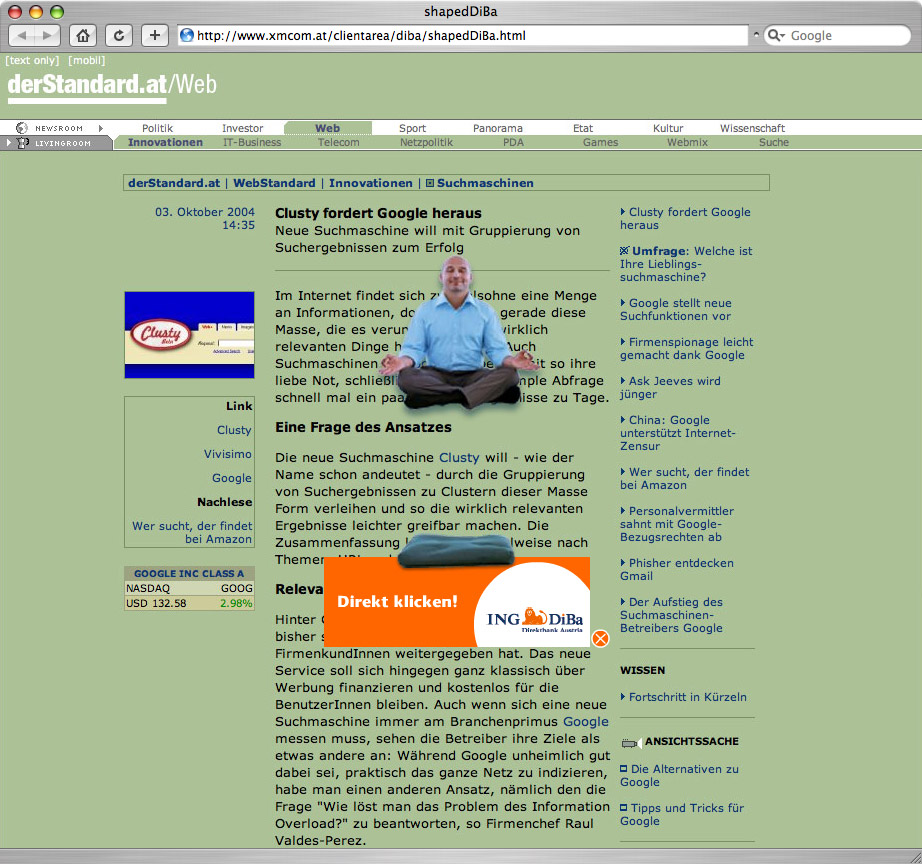Open the Clusty screenshot thumbnail

[x=189, y=335]
